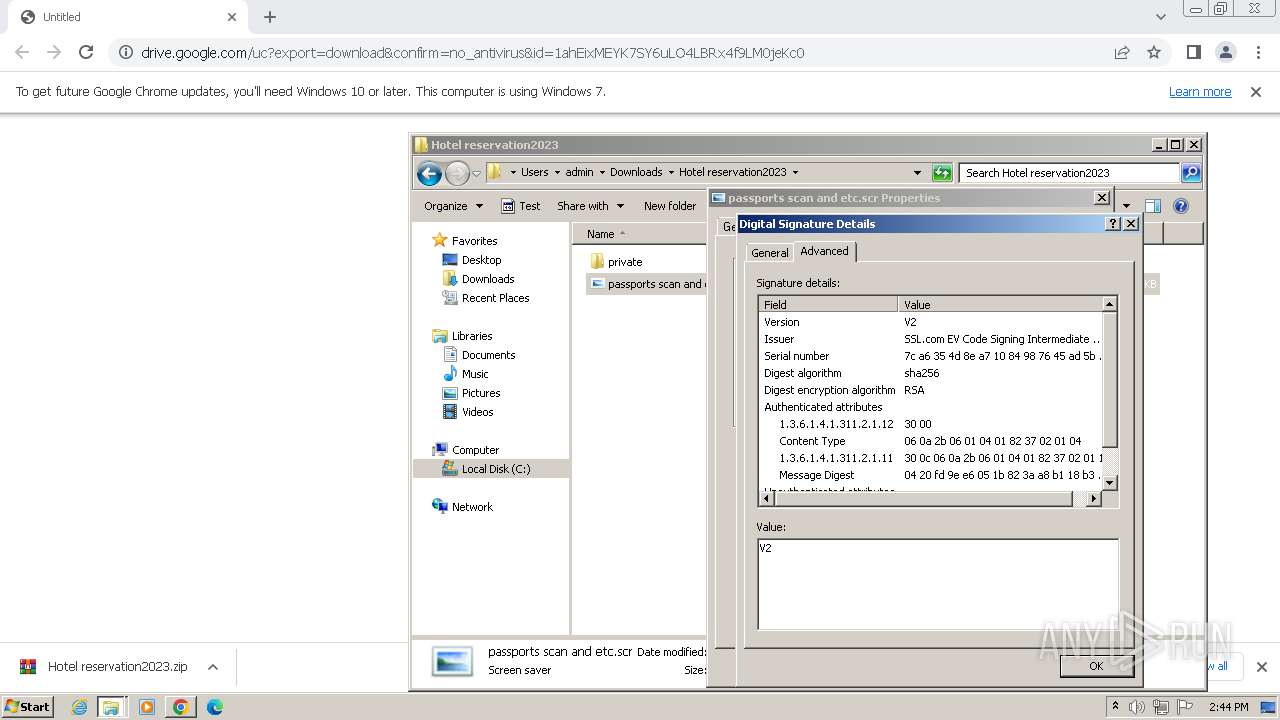
Task: Expand the Users breadcrumb arrow
Action: [x=556, y=173]
